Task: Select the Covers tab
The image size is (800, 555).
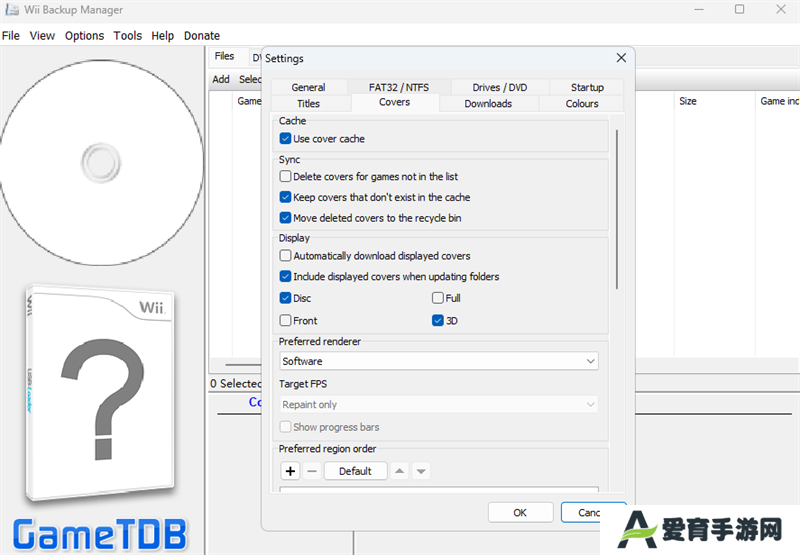Action: click(x=394, y=102)
